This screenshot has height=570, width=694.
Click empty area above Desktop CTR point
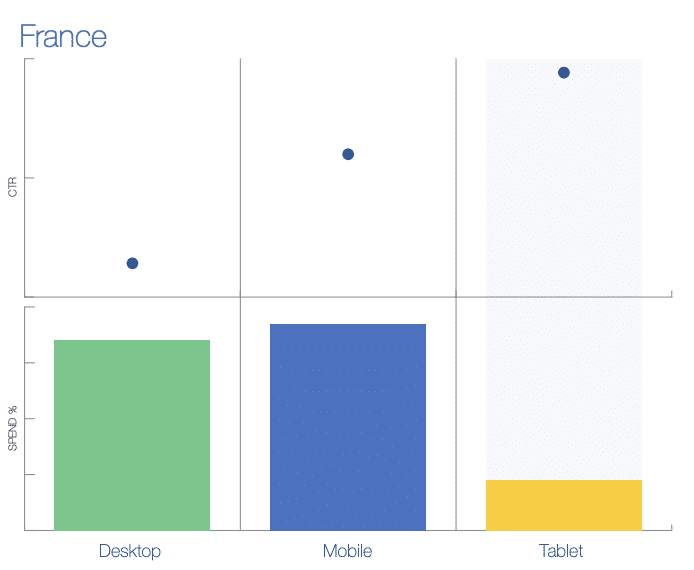[x=132, y=155]
